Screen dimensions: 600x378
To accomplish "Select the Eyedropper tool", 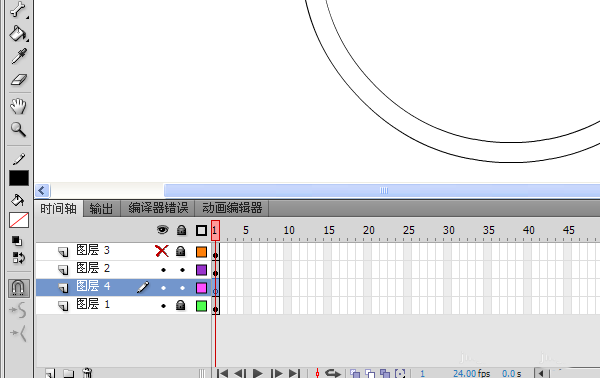I will [x=19, y=56].
